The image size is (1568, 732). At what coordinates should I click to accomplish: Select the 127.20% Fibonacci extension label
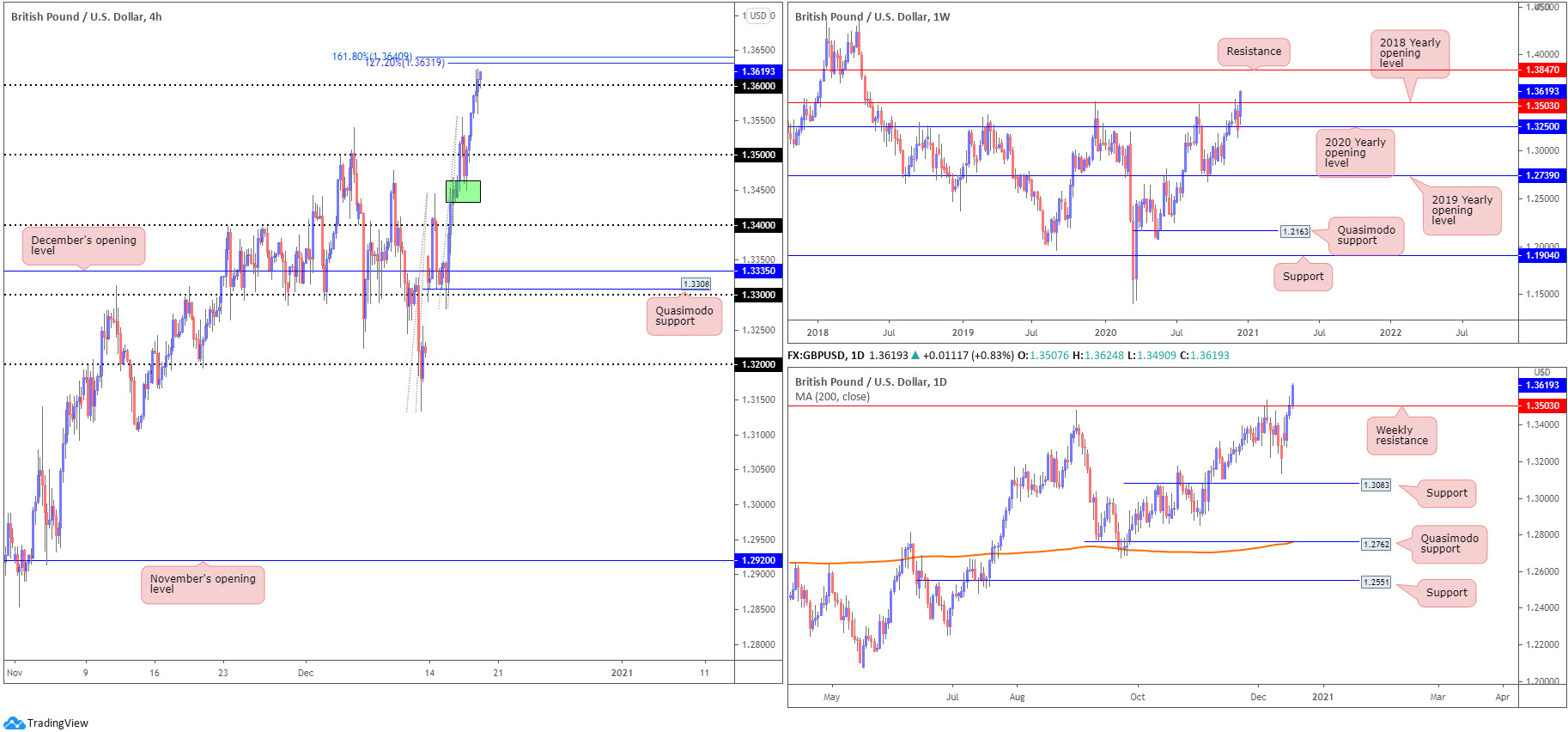pos(405,63)
